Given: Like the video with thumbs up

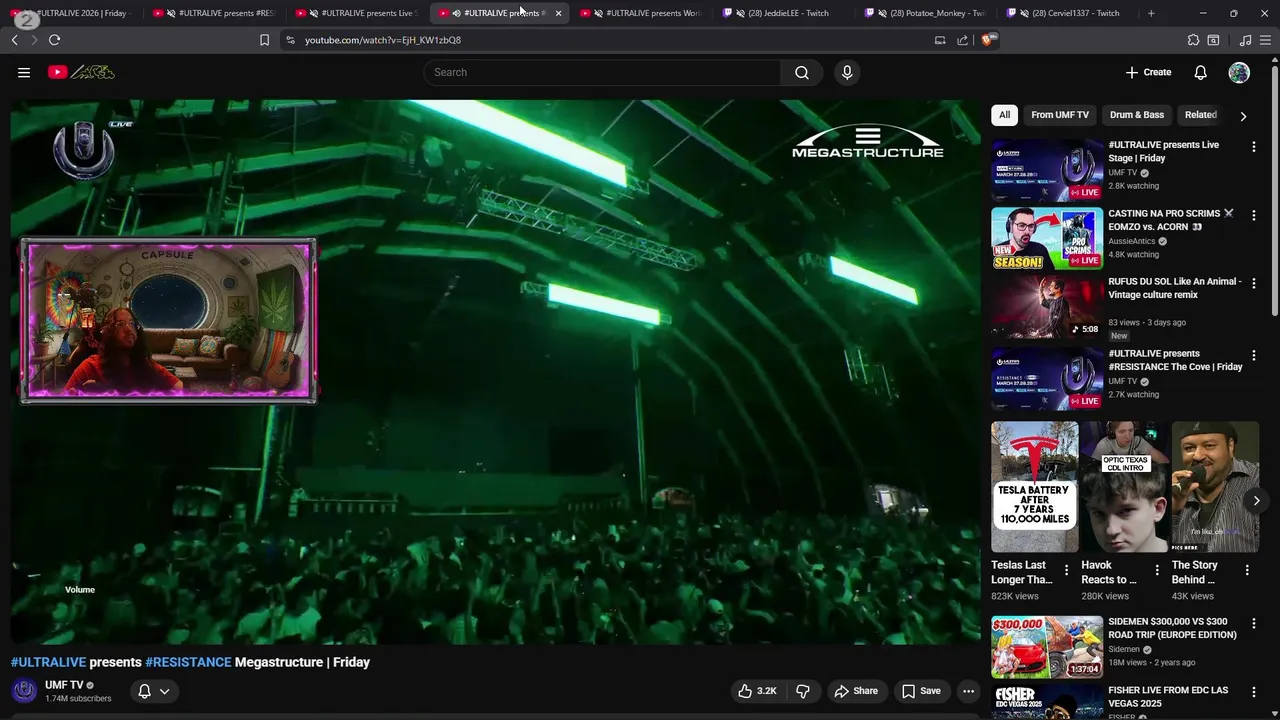Looking at the screenshot, I should point(745,691).
